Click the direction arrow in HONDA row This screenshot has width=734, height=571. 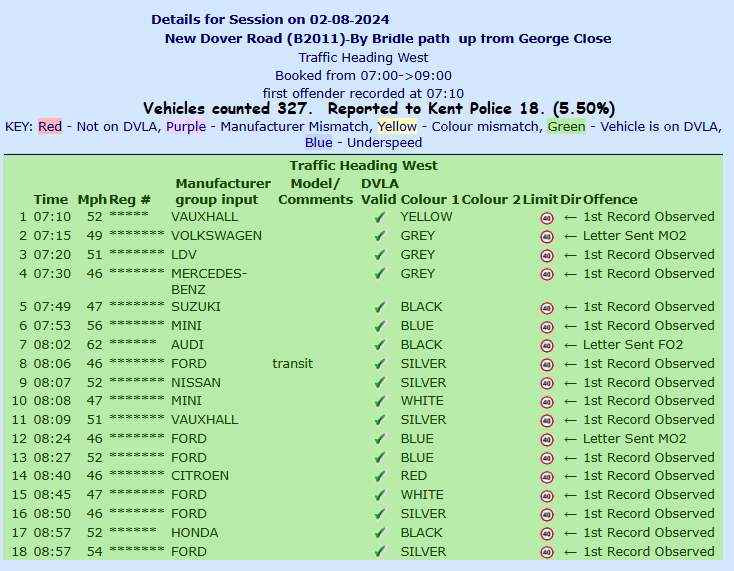(570, 534)
